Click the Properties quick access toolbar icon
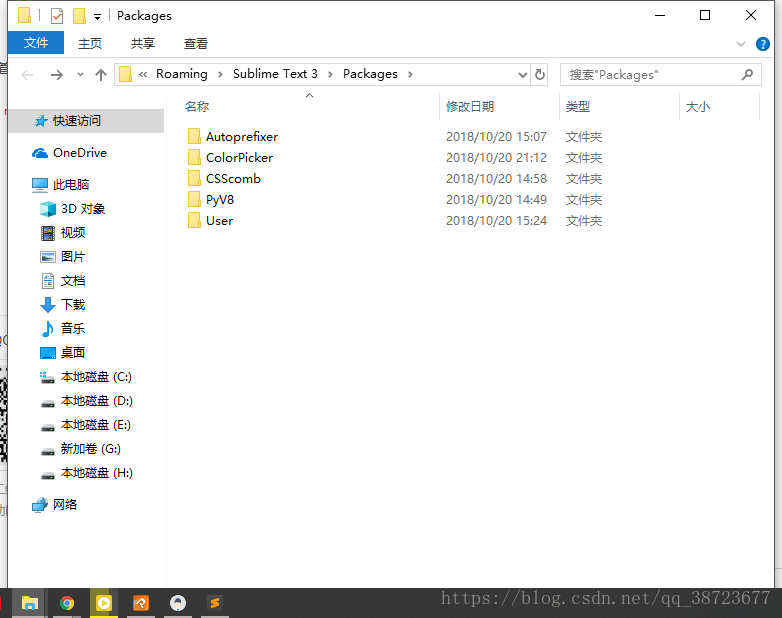The height and width of the screenshot is (618, 782). (x=57, y=16)
